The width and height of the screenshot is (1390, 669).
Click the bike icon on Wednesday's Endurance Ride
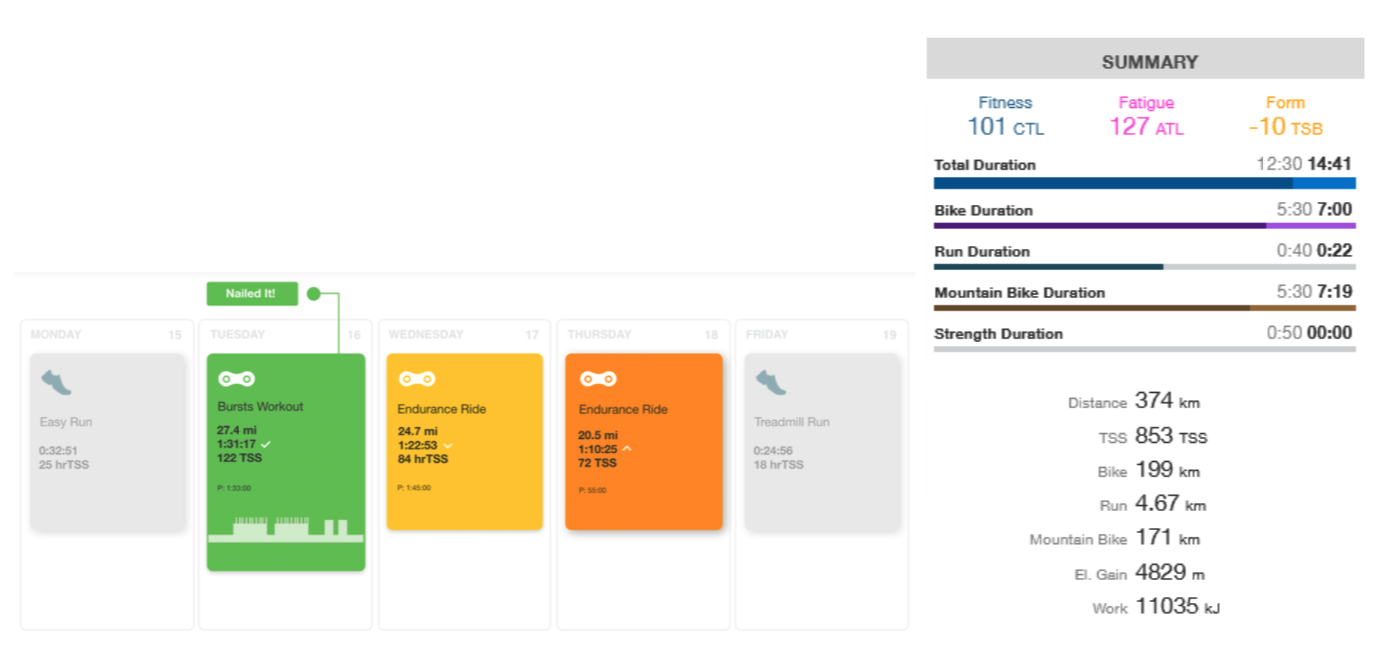click(x=416, y=379)
